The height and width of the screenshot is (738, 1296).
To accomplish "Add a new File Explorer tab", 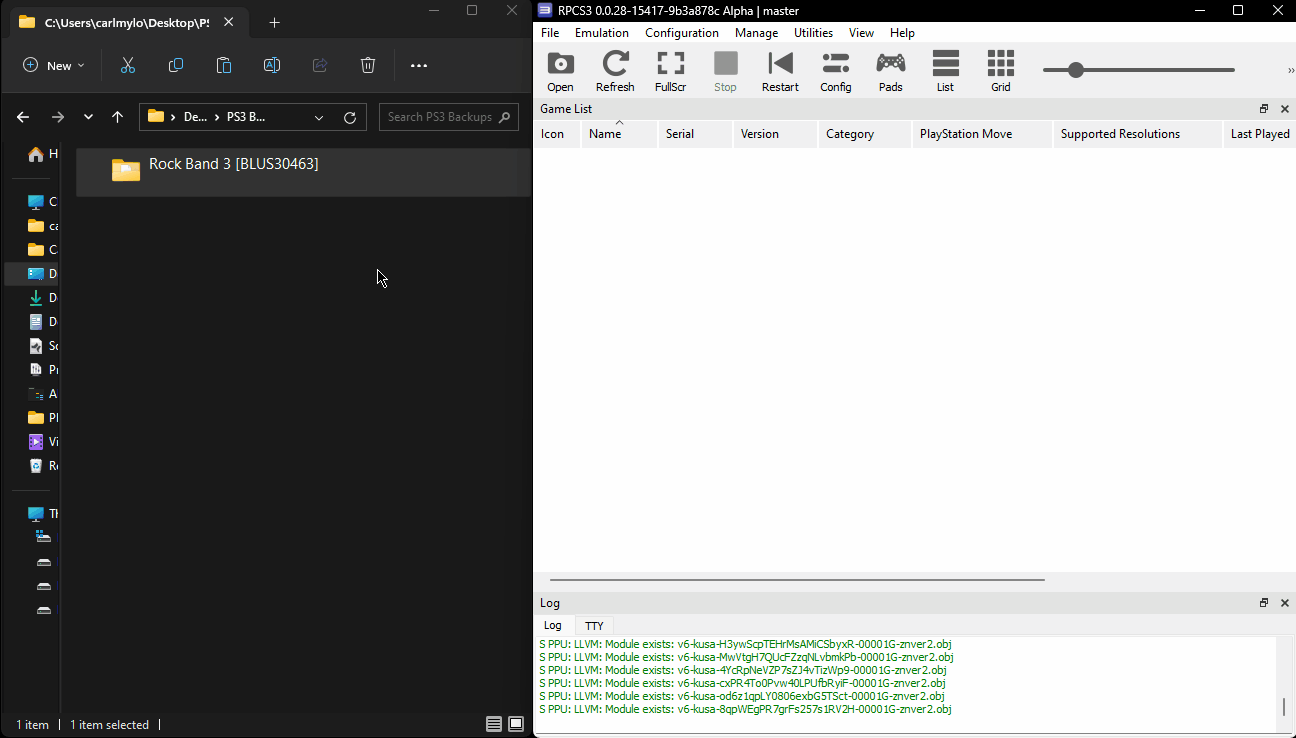I will 274,22.
